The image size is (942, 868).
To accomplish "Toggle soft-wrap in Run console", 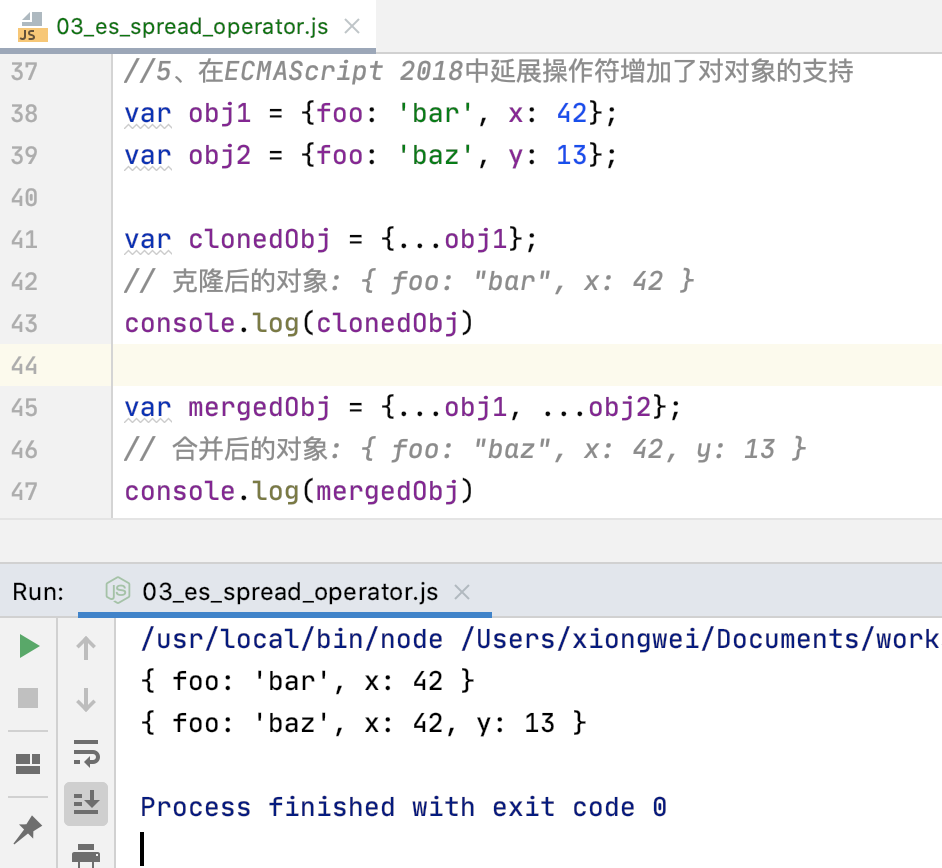I will coord(86,753).
